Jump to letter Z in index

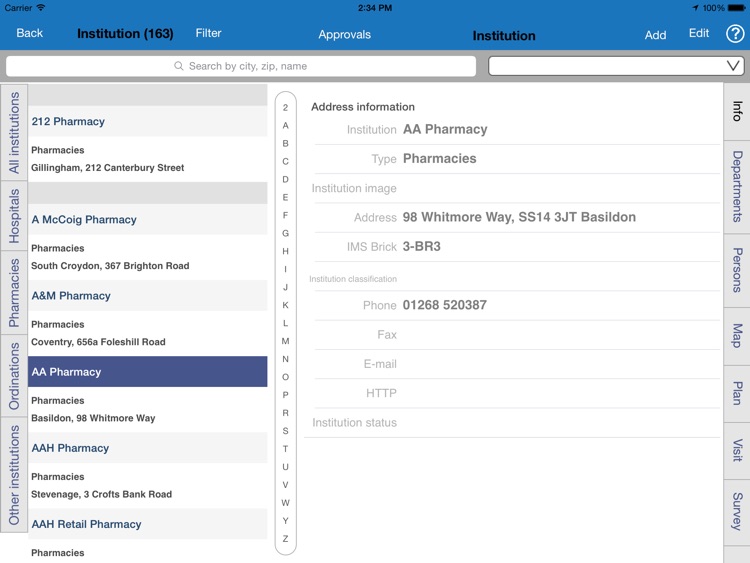point(286,539)
